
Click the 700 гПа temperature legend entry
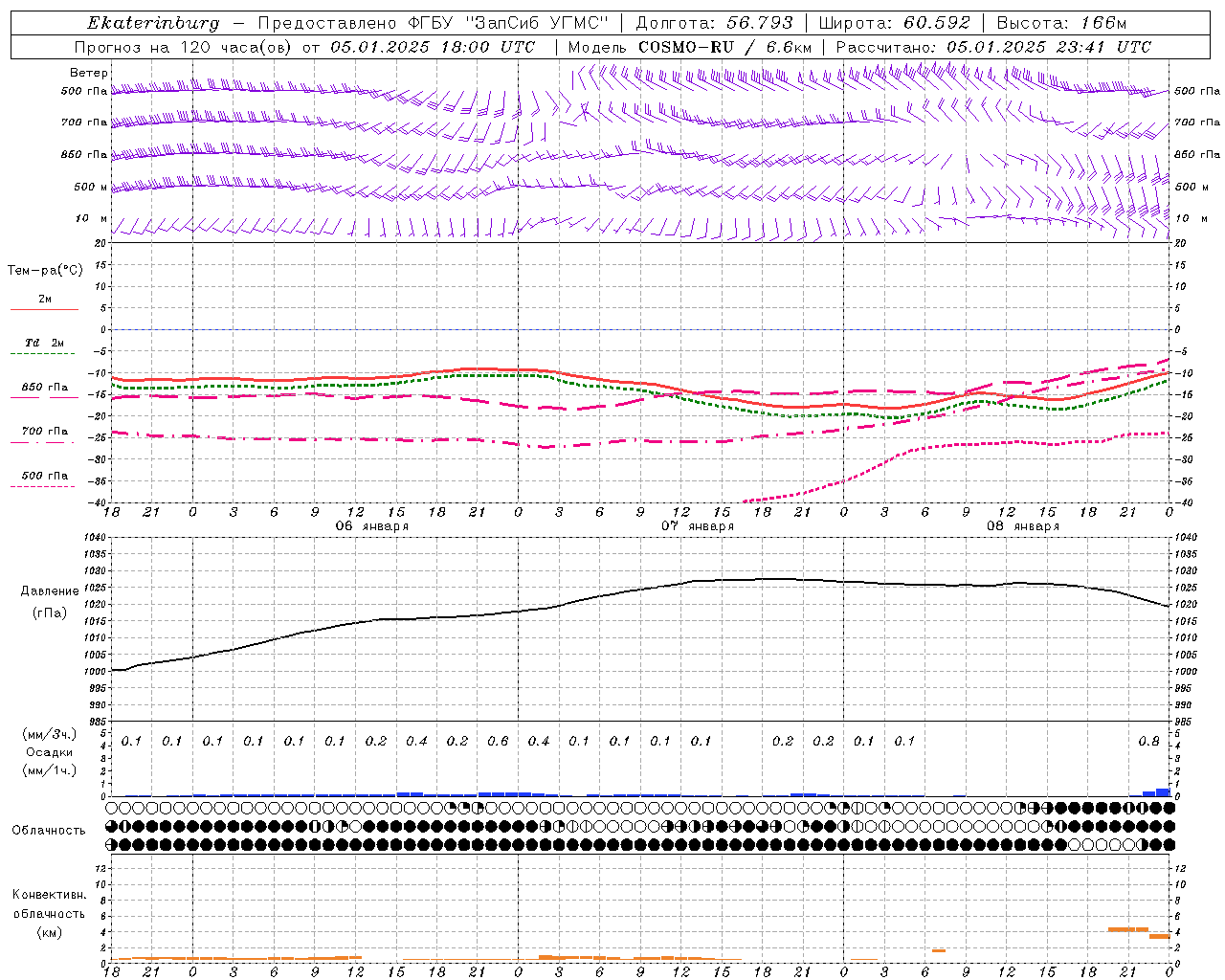point(44,432)
